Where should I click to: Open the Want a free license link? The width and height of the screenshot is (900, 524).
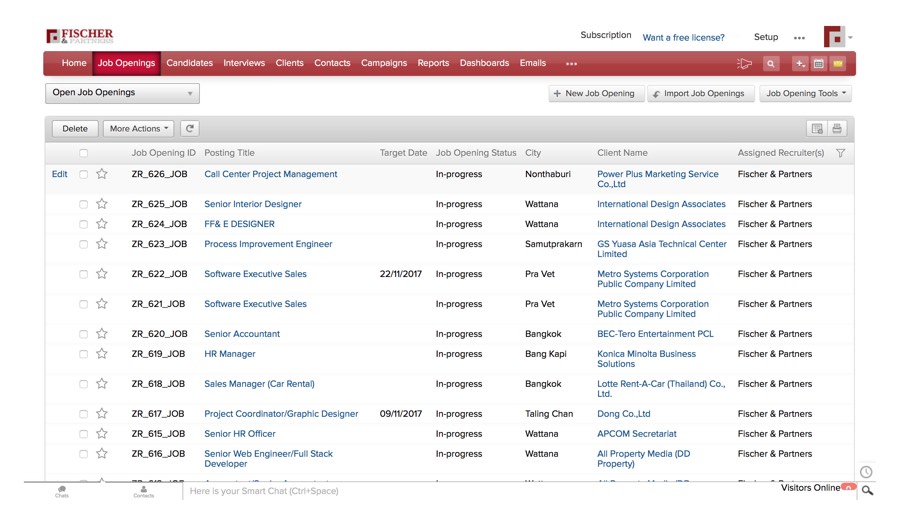click(x=683, y=37)
